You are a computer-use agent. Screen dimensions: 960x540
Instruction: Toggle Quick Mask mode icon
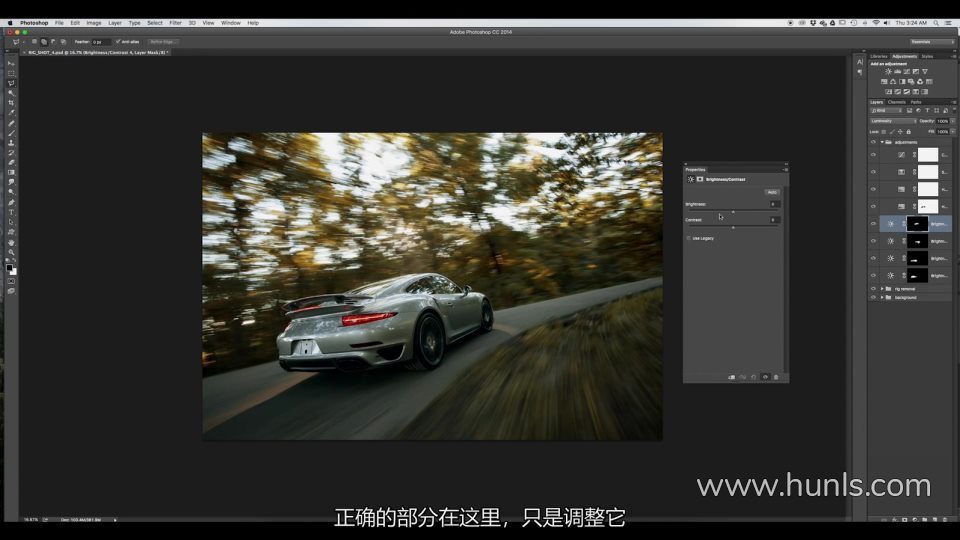click(x=11, y=282)
